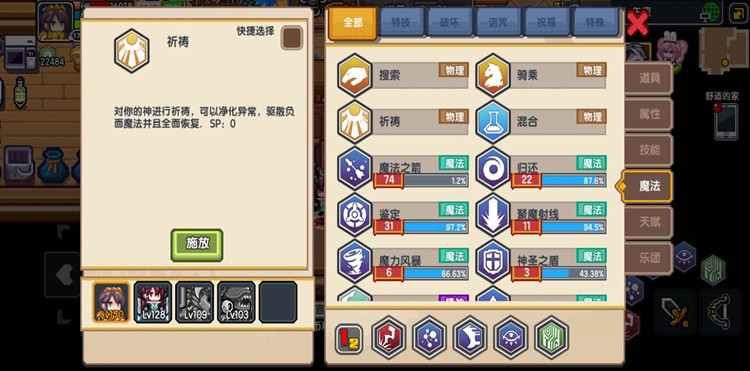Select the 骑乘 horse skill icon
750x371 pixels.
tap(493, 76)
